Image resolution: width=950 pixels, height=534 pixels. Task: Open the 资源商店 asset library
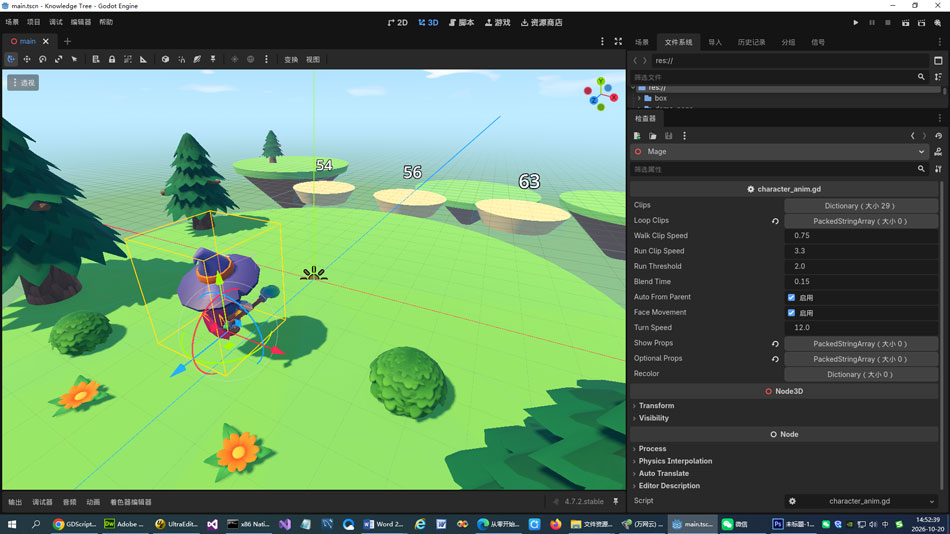coord(542,22)
